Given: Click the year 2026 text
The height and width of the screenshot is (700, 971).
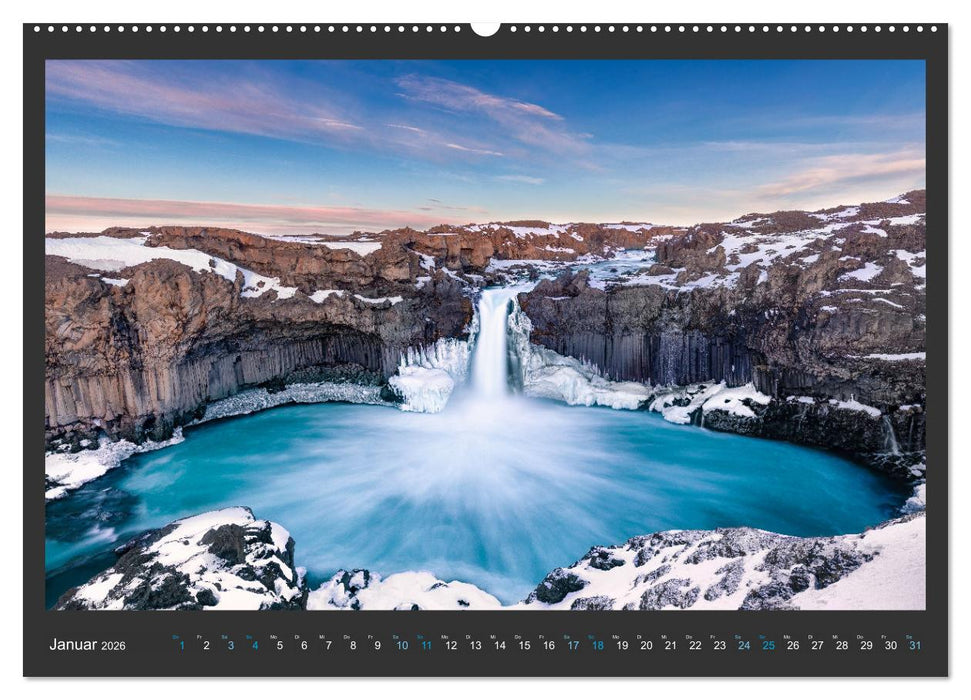Looking at the screenshot, I should point(113,646).
